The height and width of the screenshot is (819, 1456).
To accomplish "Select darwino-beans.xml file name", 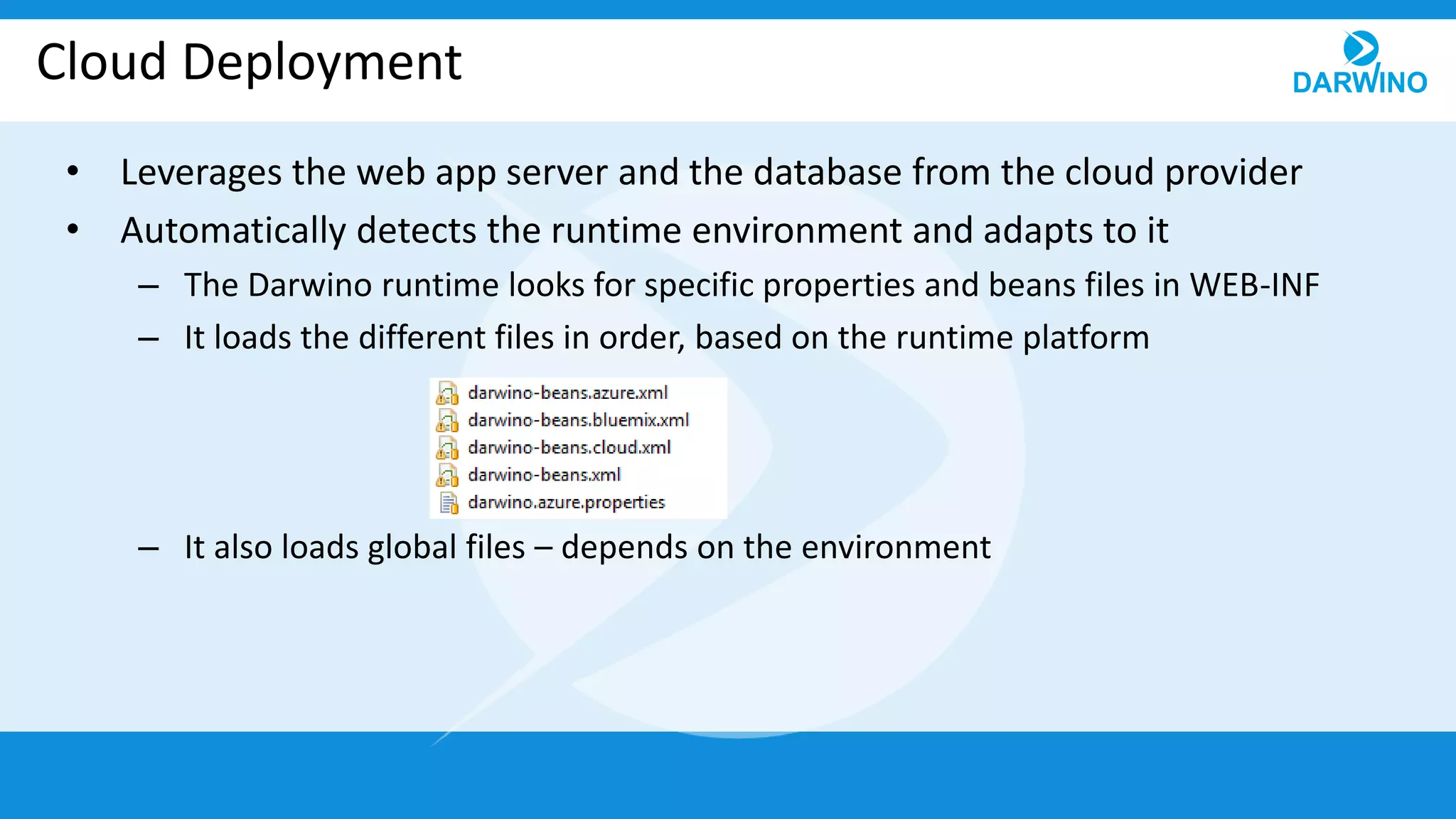I will coord(544,474).
